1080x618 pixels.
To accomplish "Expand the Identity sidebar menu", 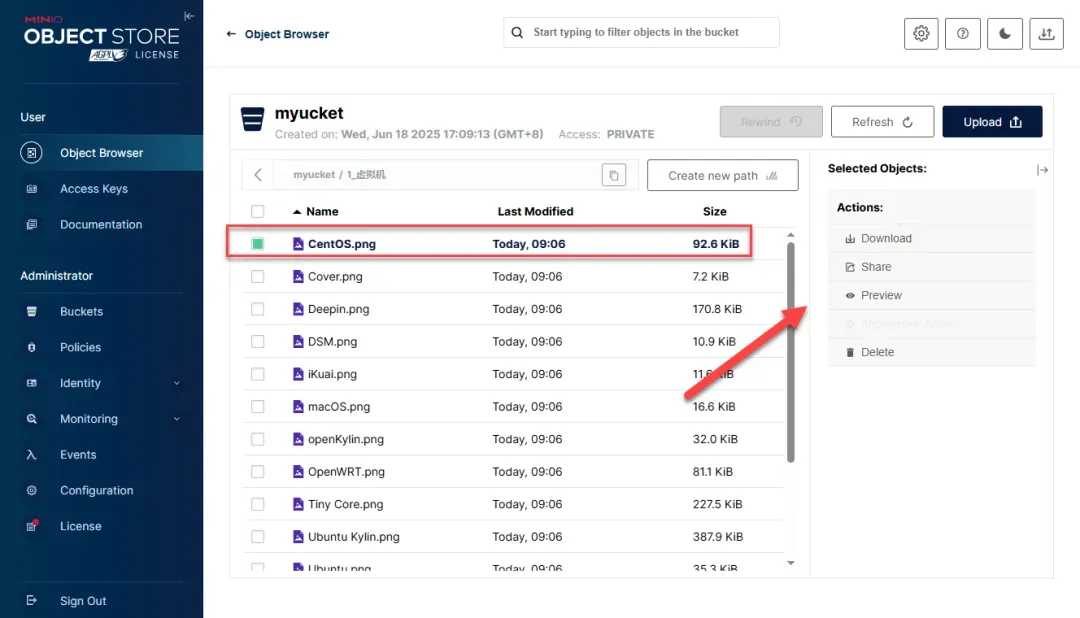I will pyautogui.click(x=81, y=383).
